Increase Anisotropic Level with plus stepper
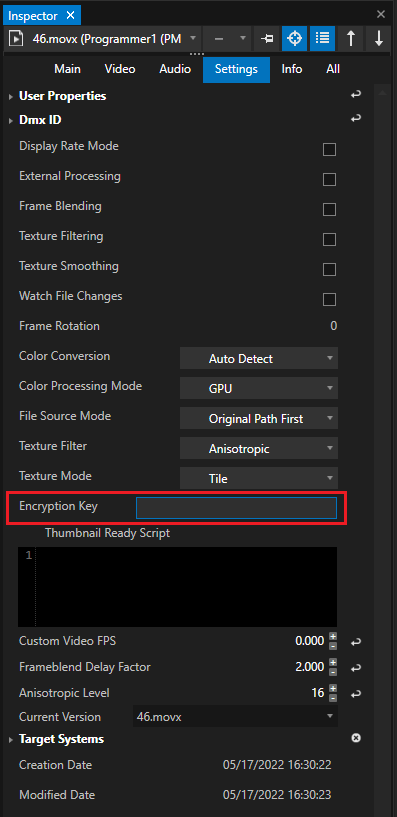This screenshot has height=817, width=397. point(333,689)
